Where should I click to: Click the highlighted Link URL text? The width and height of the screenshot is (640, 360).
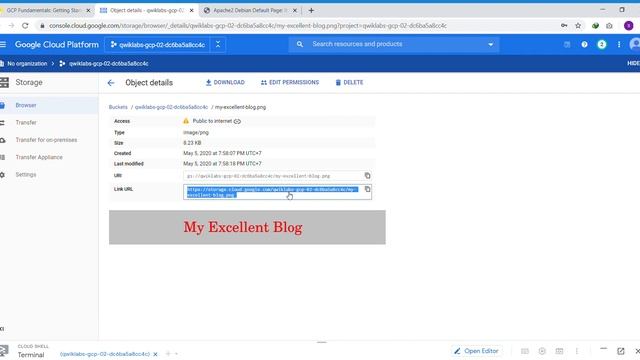272,192
